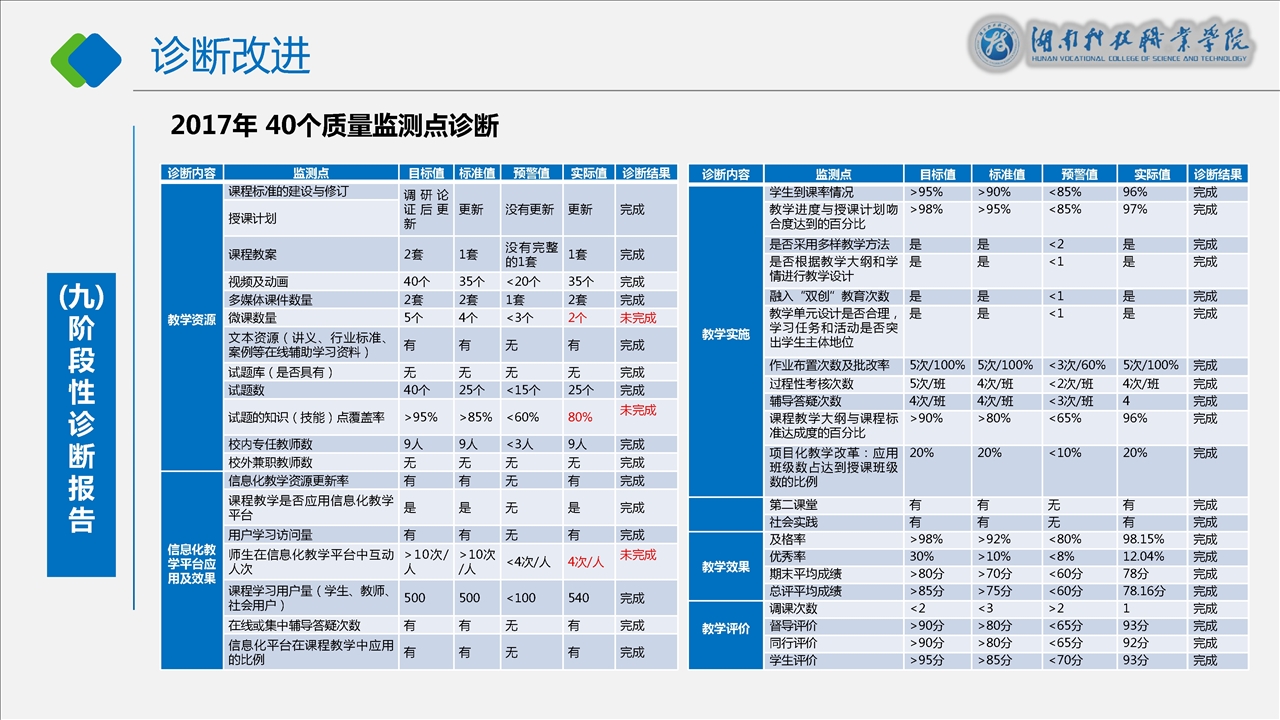Select the slide title 诊断改进
This screenshot has width=1280, height=720.
(x=231, y=56)
